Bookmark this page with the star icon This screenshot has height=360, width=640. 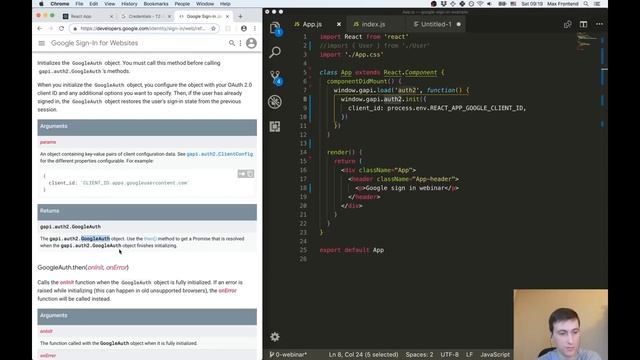[x=213, y=29]
